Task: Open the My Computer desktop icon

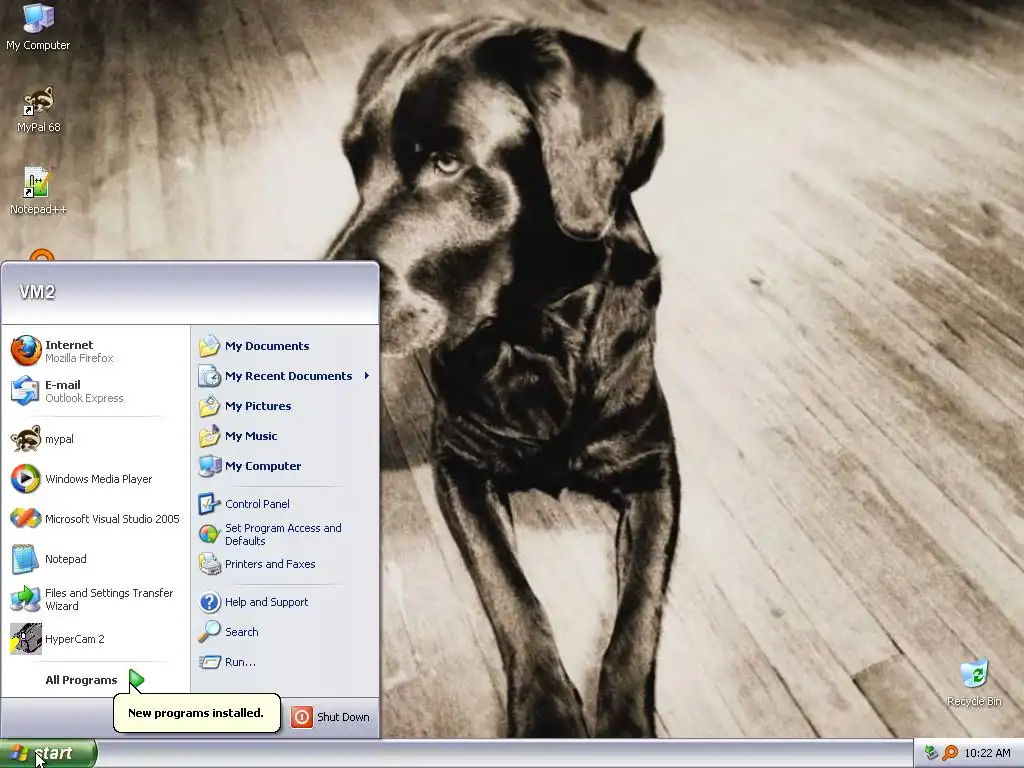Action: pyautogui.click(x=38, y=27)
